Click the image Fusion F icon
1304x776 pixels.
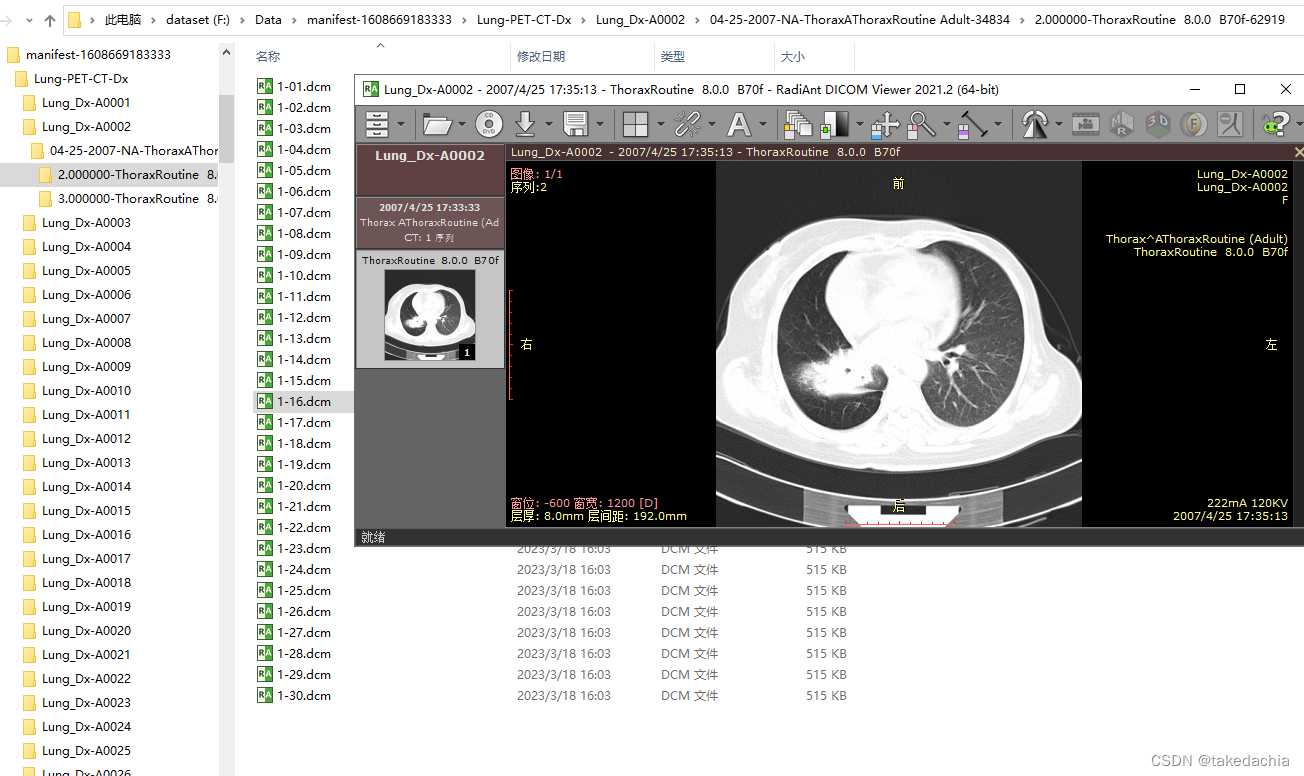point(1193,124)
